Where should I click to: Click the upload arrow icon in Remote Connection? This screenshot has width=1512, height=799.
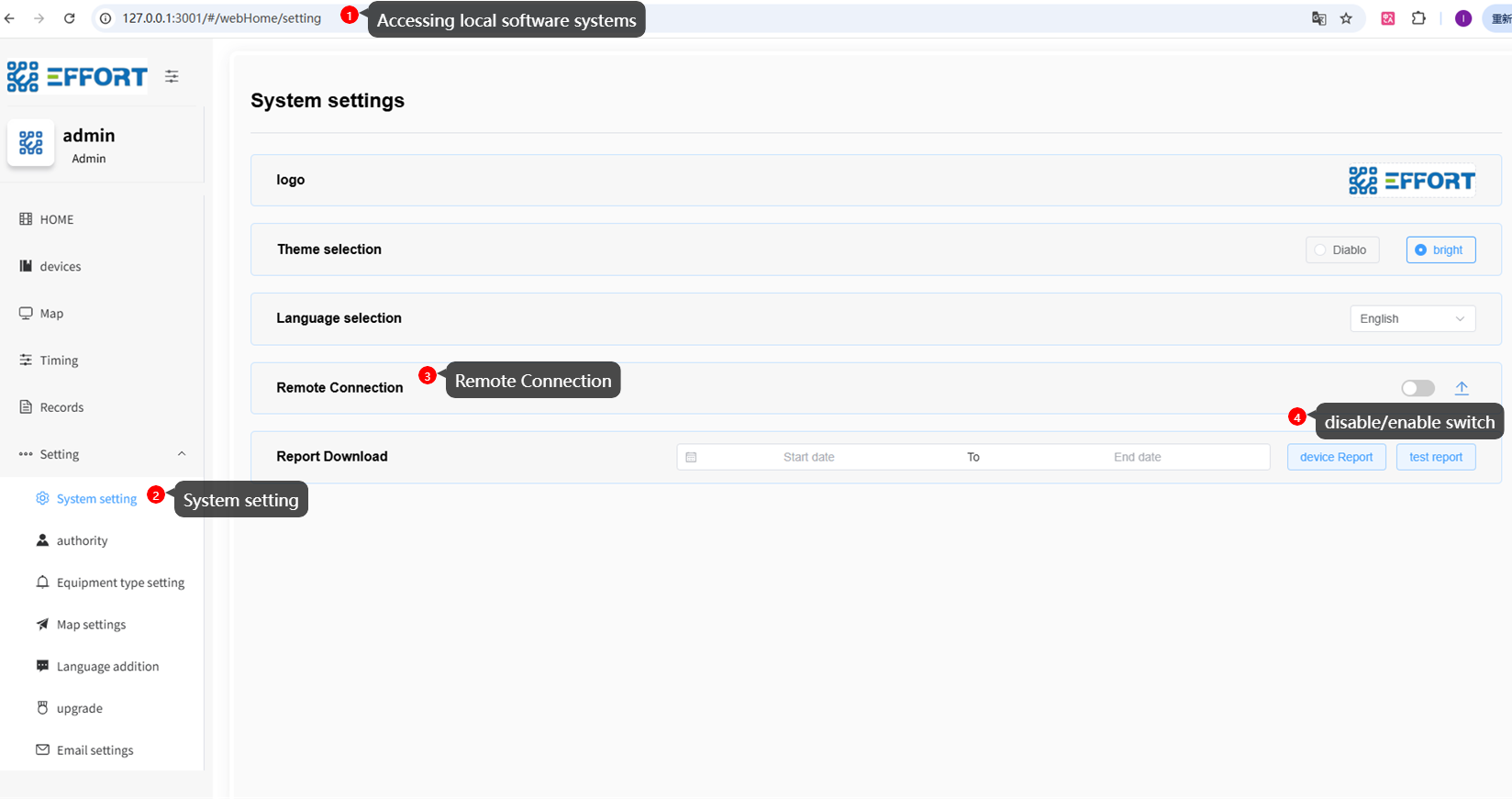coord(1462,388)
